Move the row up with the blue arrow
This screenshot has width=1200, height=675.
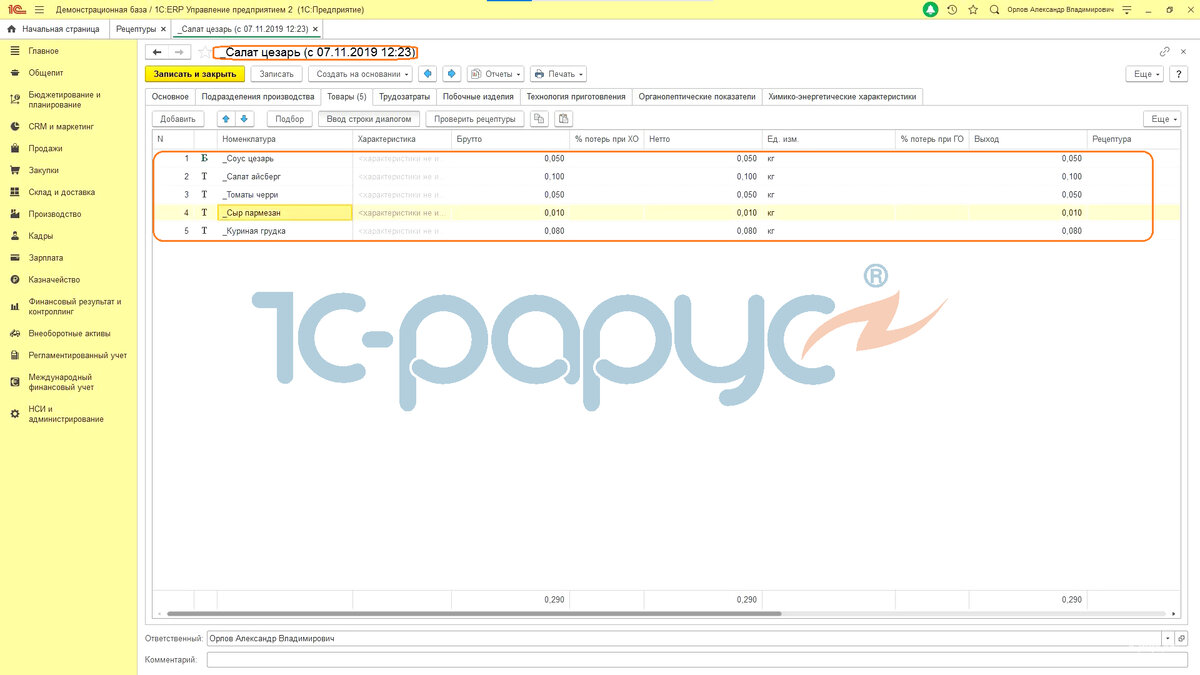click(226, 119)
